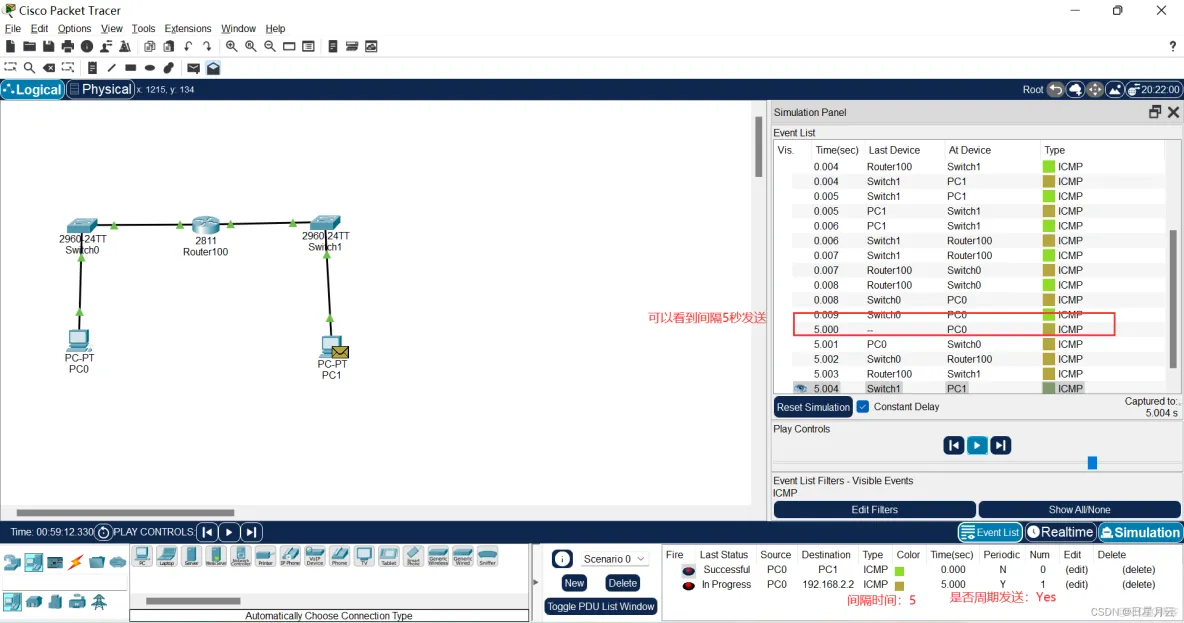Switch to the Logical workspace view
The height and width of the screenshot is (623, 1184).
pyautogui.click(x=32, y=89)
